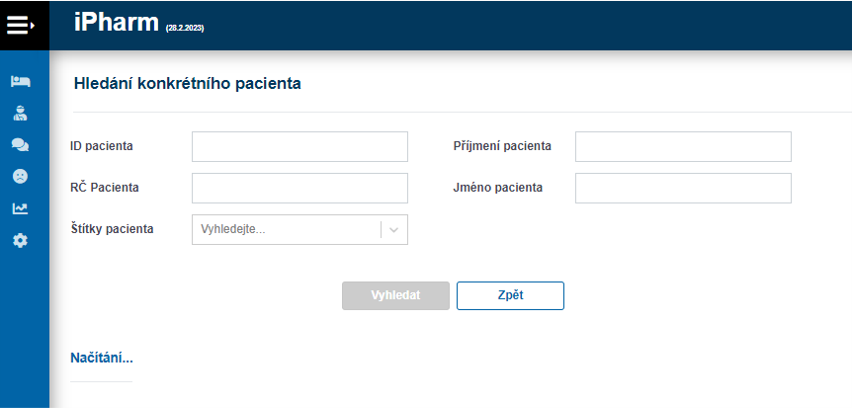Open the Vyhledejte... tag combo box

click(285, 230)
